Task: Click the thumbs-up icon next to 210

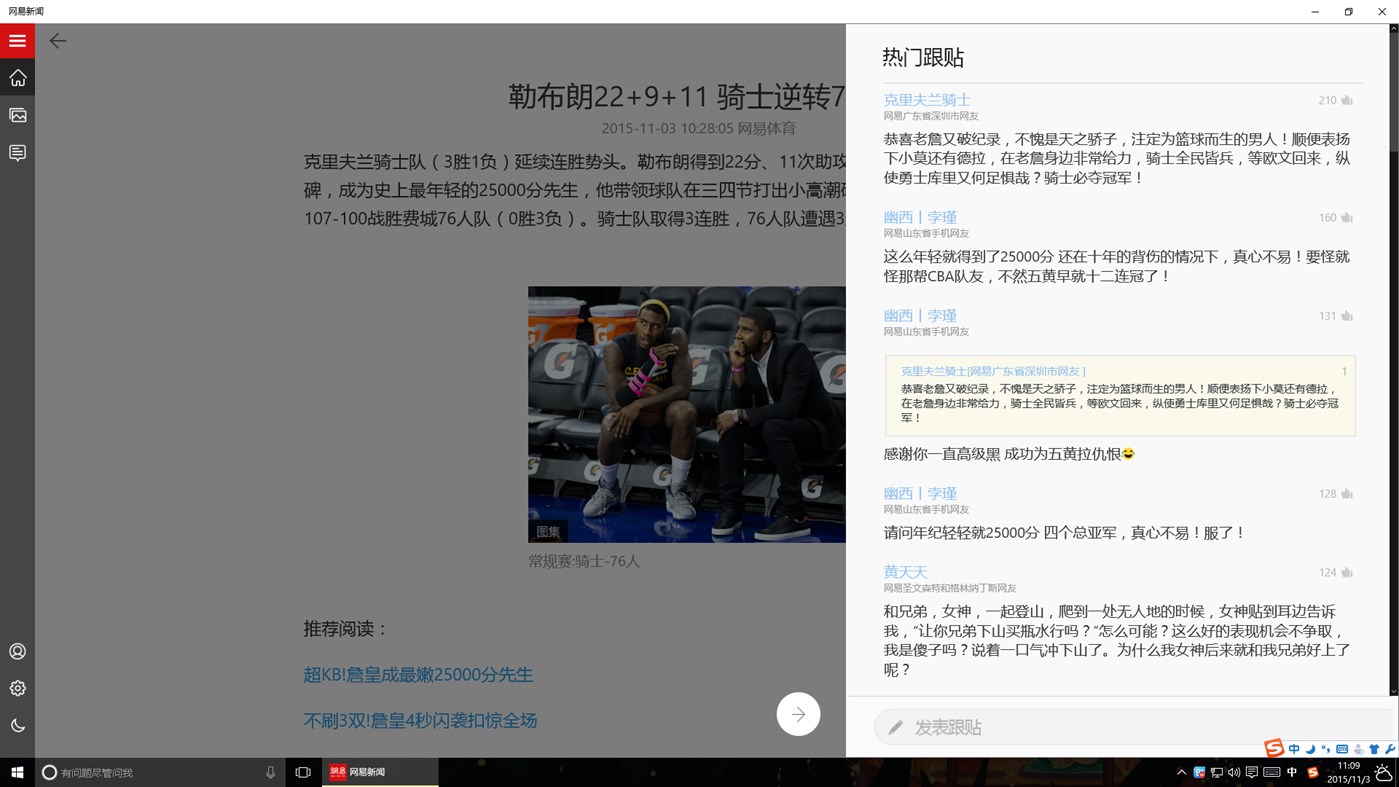Action: (1346, 100)
